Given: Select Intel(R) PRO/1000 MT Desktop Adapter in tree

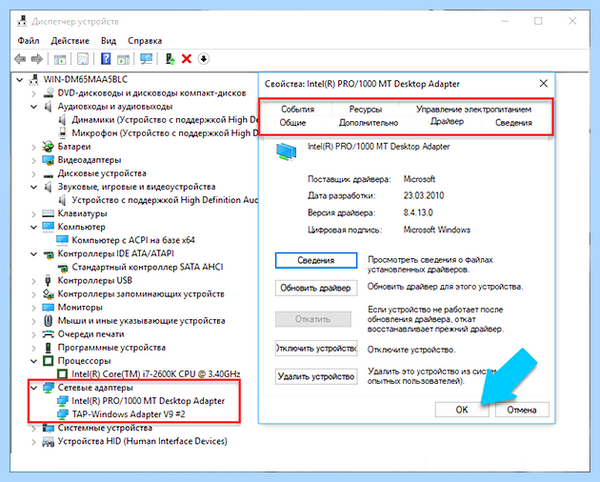Looking at the screenshot, I should tap(148, 401).
